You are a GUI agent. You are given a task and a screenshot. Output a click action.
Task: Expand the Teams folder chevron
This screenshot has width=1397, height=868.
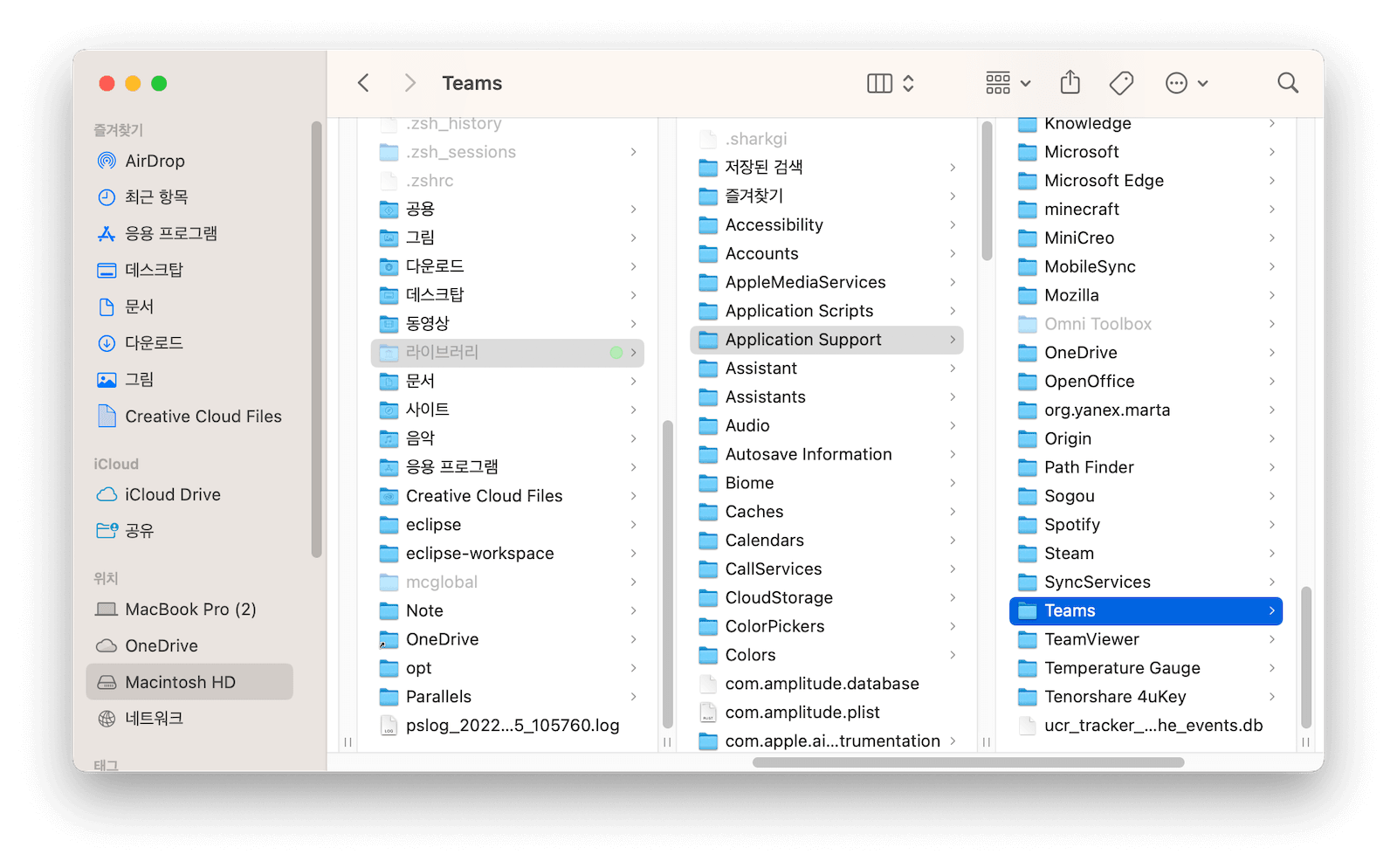coord(1272,610)
